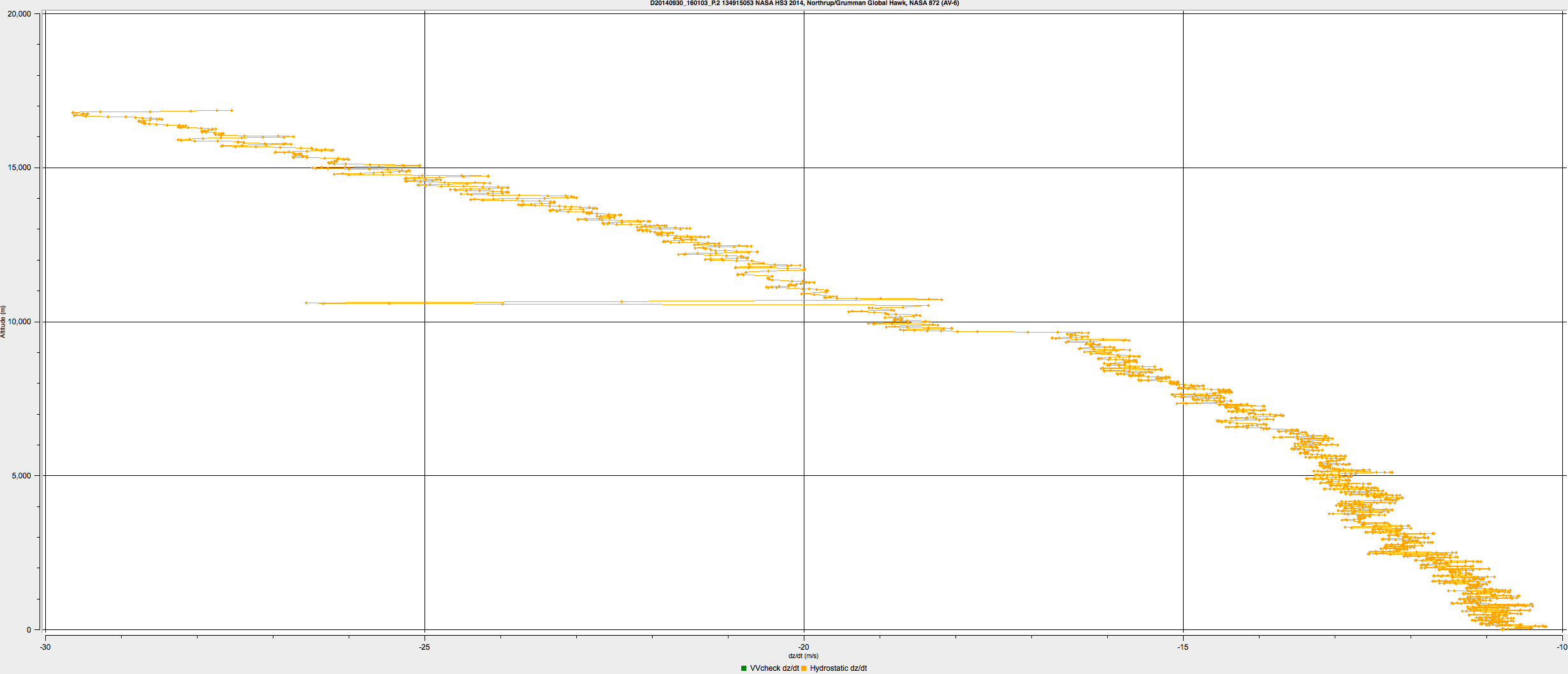Click the chart title starting with D20140930_160103_P.2
This screenshot has height=674, width=1568.
click(804, 3)
